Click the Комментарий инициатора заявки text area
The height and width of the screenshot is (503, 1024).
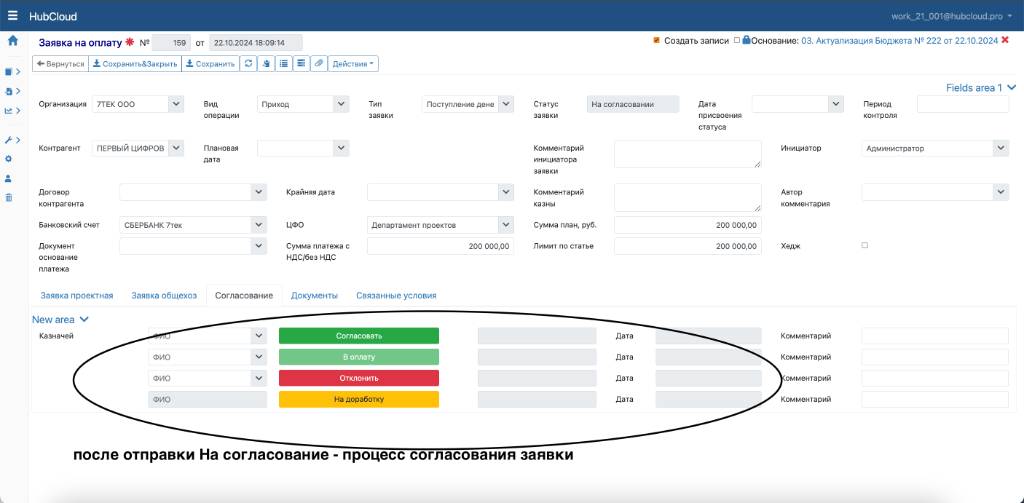click(x=688, y=154)
